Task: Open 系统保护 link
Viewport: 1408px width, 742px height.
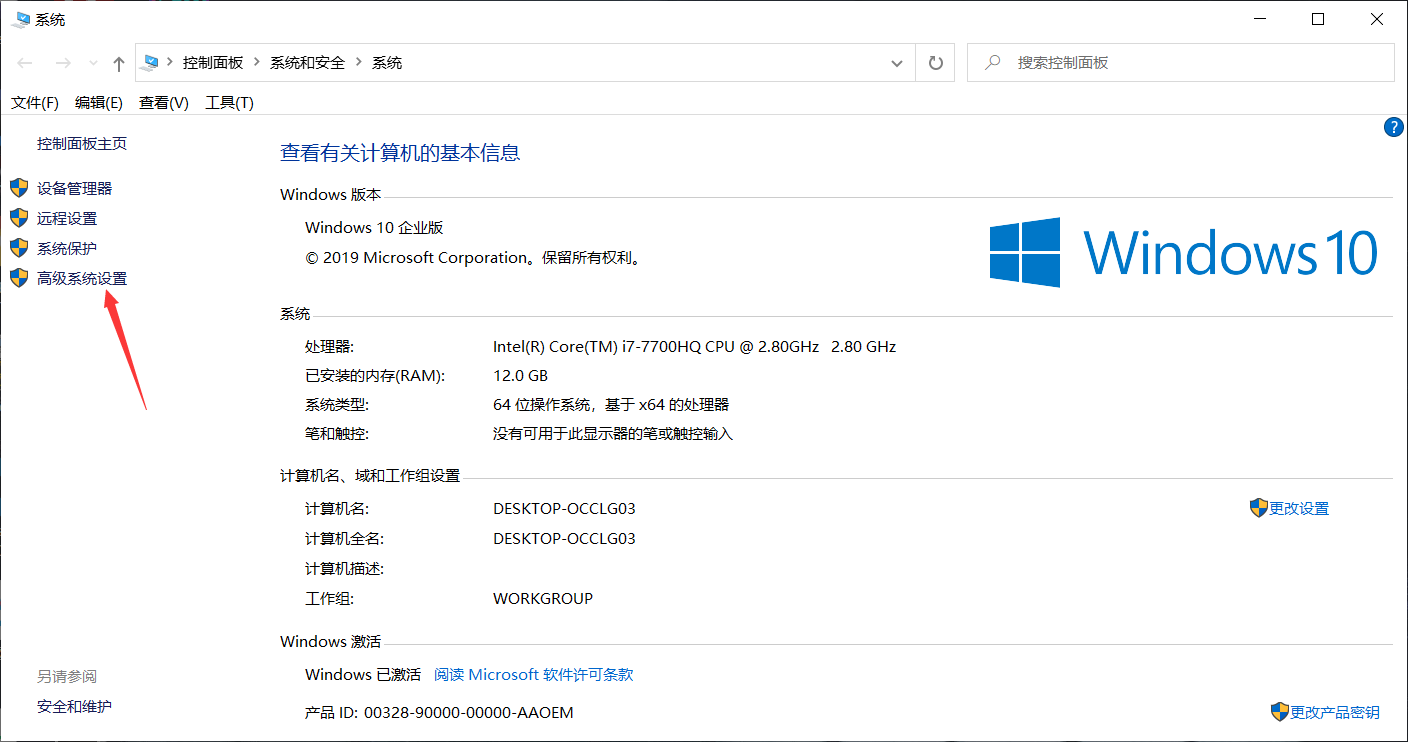Action: 67,248
